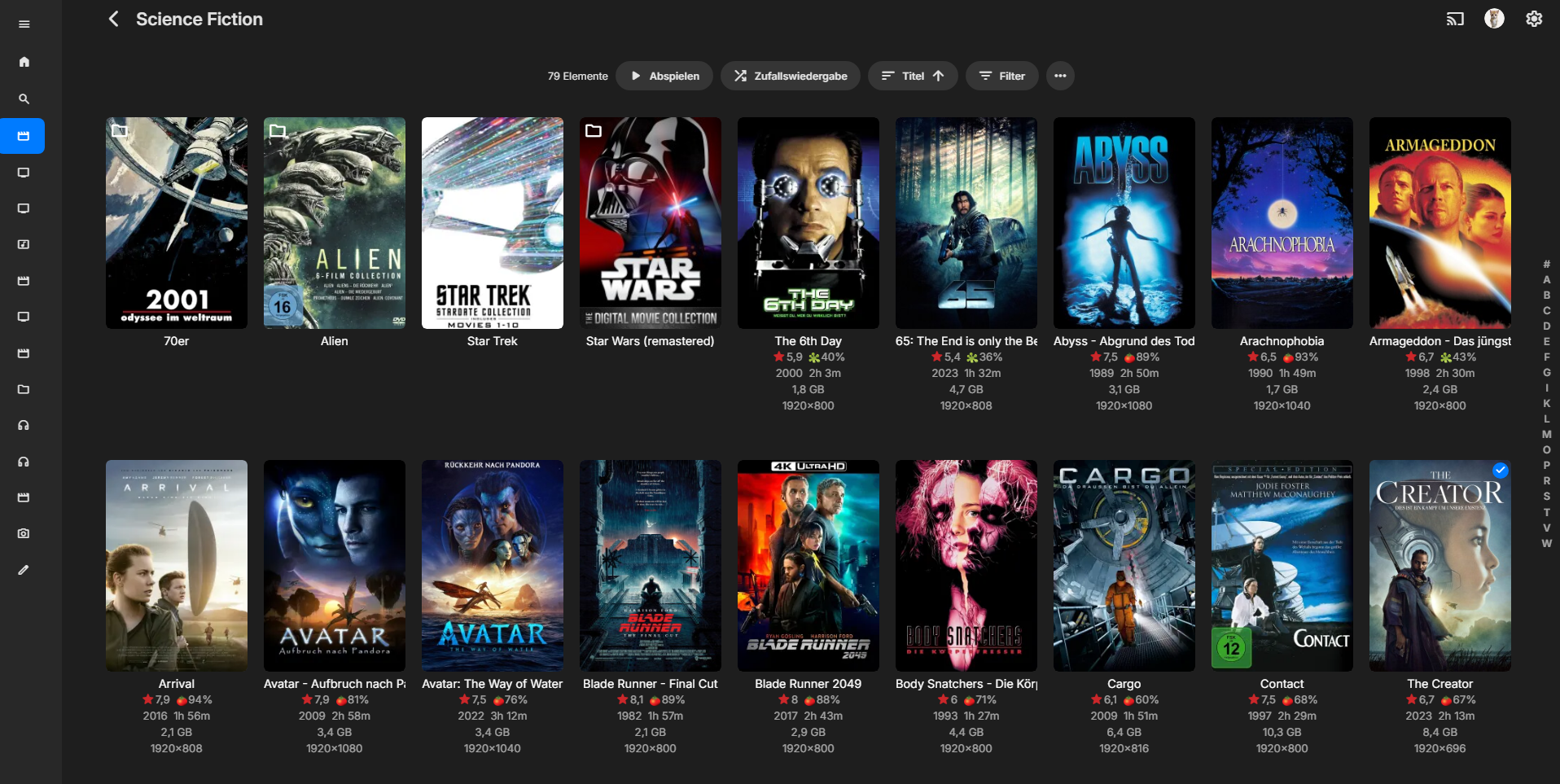Open the folder library in sidebar
This screenshot has width=1560, height=784.
(x=24, y=389)
